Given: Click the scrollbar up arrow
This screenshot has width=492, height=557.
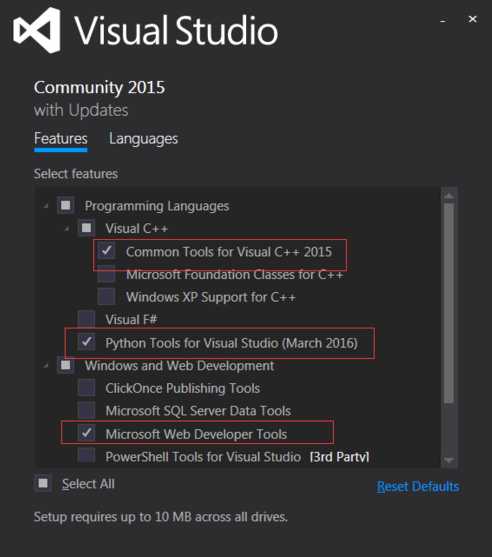Looking at the screenshot, I should (x=449, y=196).
